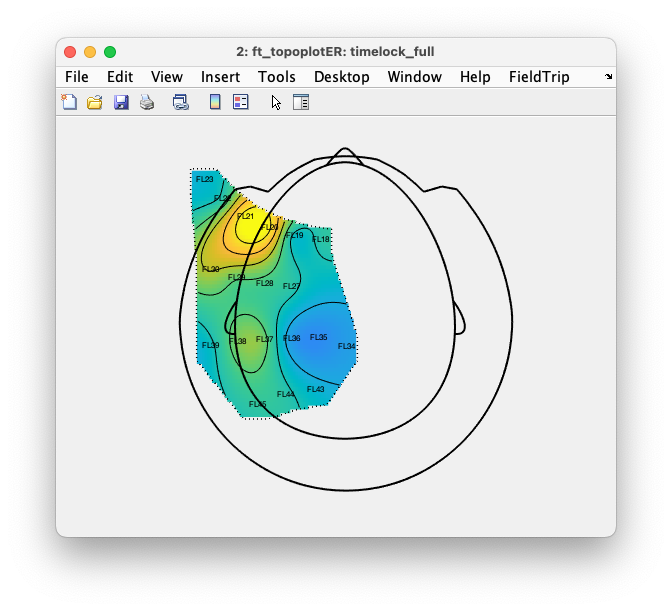Click the window title ft_topoplotER: timelock_full
Viewport: 672px width, 611px height.
[343, 52]
